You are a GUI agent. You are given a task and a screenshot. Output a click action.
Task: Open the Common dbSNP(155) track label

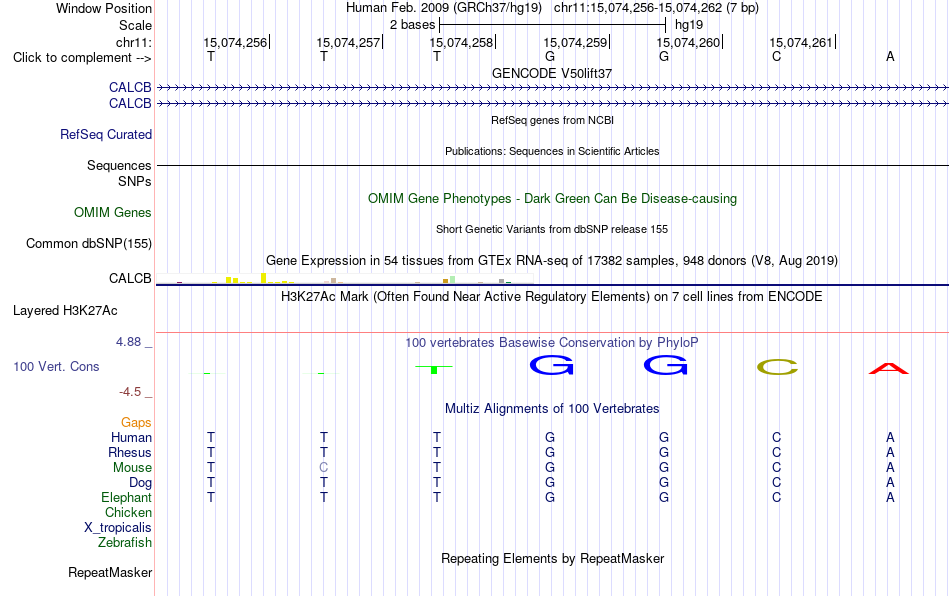(x=88, y=243)
